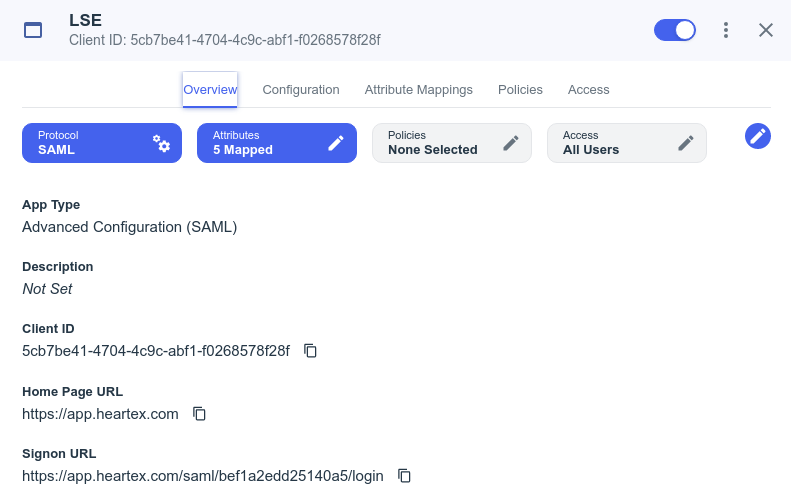Copy the Home Page URL
Viewport: 791px width, 495px height.
point(199,414)
